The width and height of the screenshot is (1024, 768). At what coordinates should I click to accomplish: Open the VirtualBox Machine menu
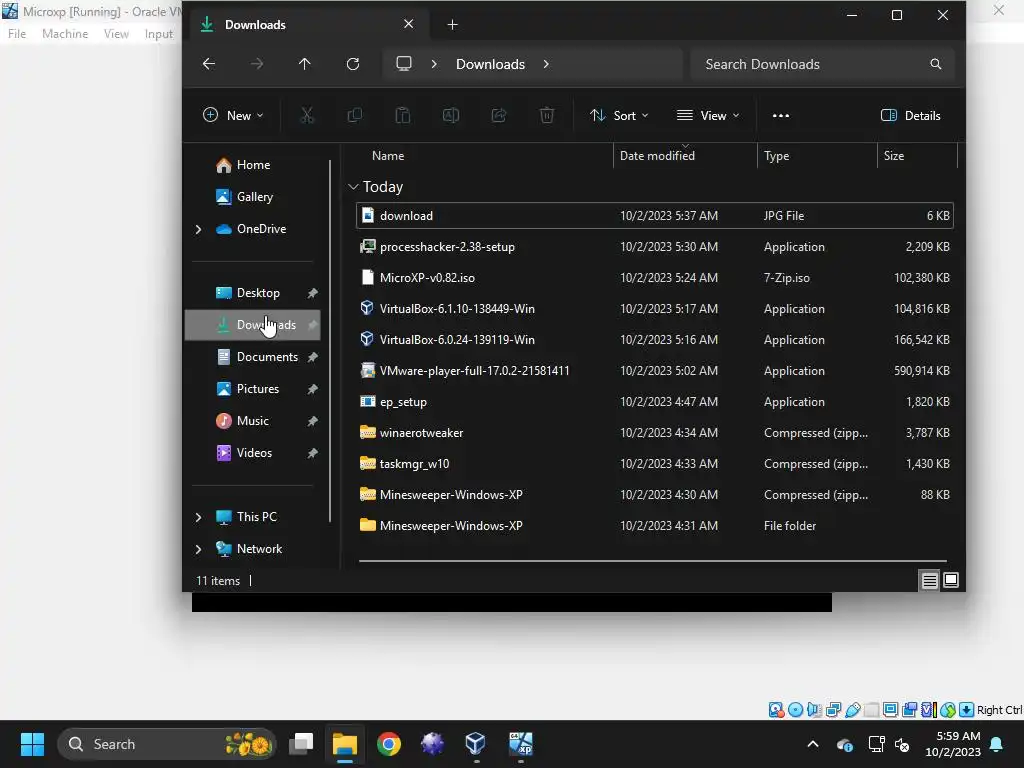[x=65, y=34]
